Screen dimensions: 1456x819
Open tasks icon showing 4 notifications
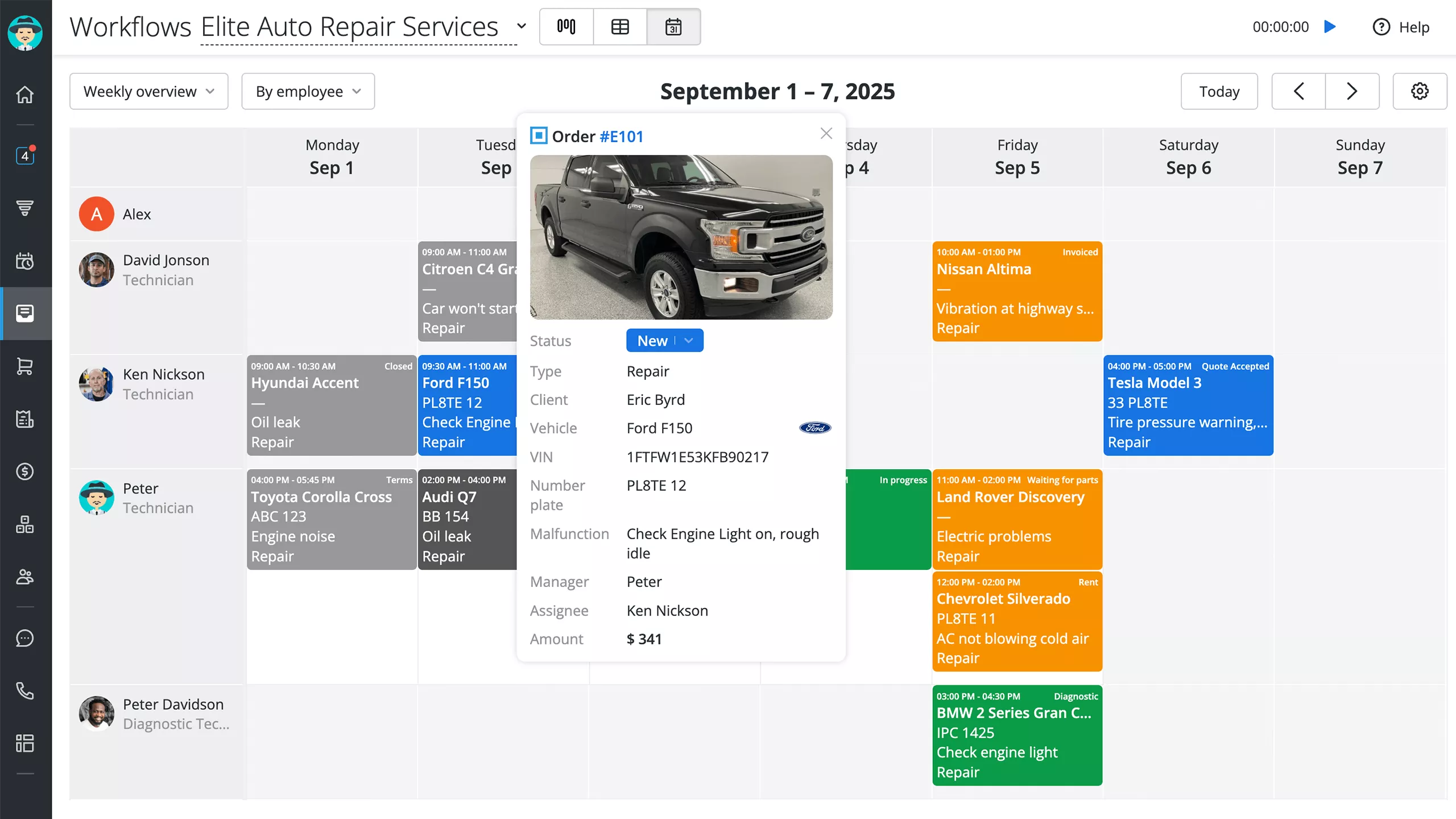24,156
